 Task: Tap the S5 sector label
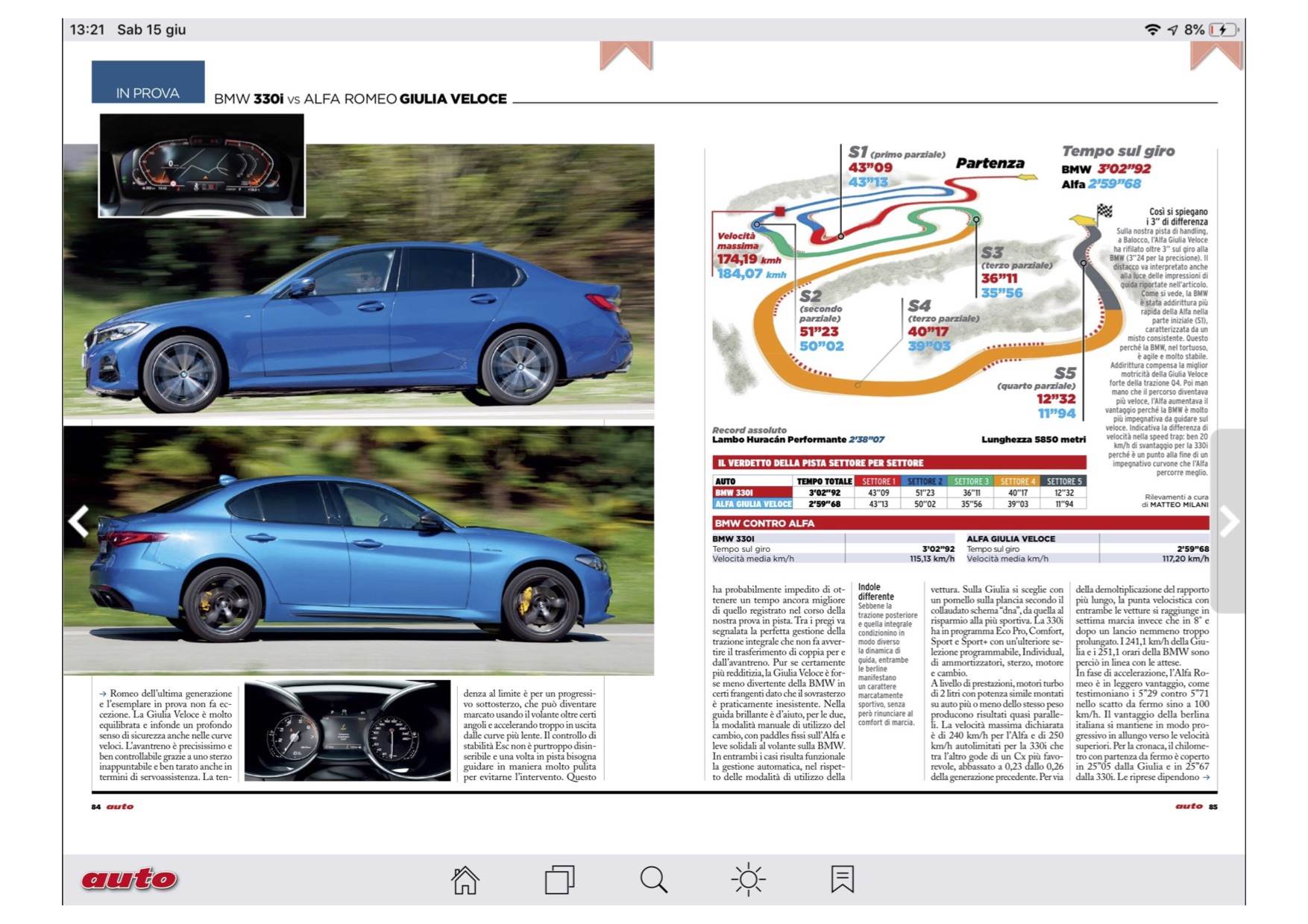[x=1065, y=373]
